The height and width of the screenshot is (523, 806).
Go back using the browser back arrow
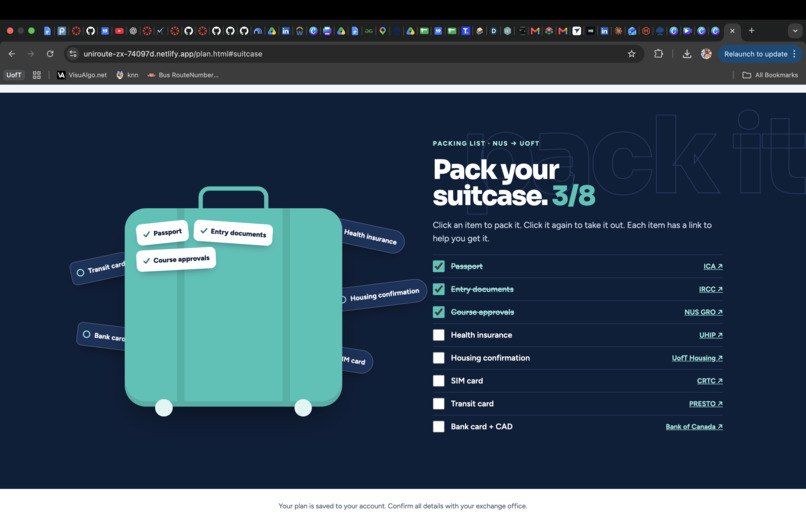[x=12, y=53]
